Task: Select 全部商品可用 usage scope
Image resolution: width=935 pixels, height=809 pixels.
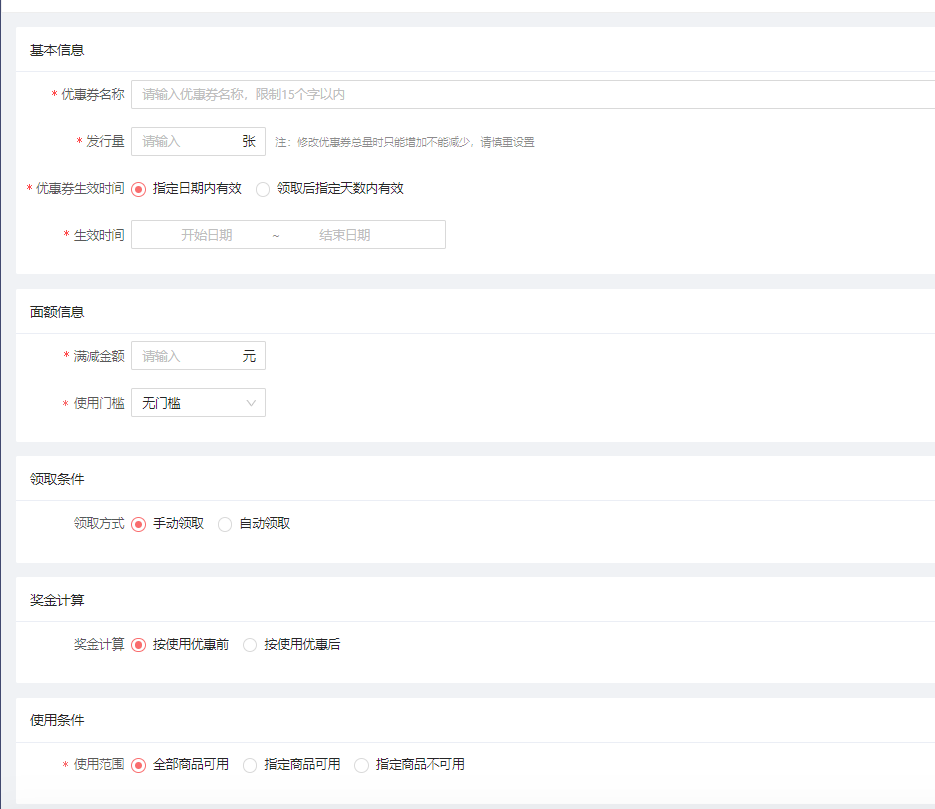Action: coord(139,765)
